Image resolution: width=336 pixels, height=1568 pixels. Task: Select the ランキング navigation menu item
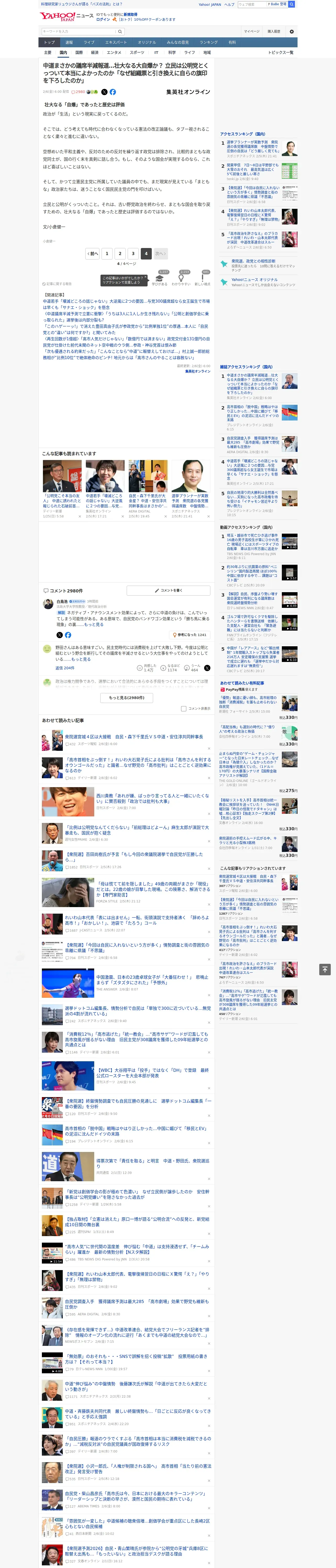[209, 42]
